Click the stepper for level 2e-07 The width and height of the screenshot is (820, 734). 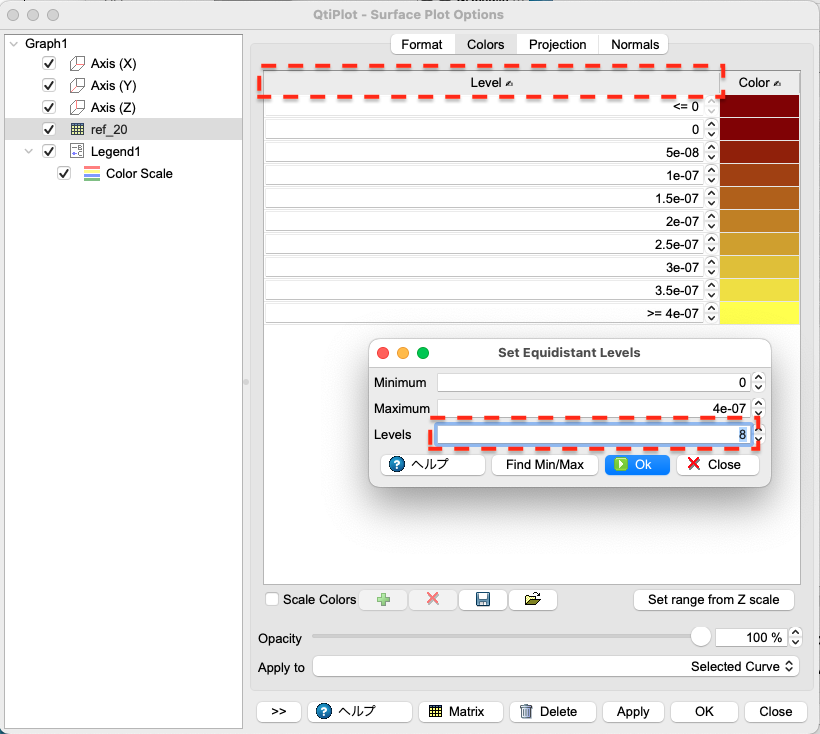click(x=711, y=222)
